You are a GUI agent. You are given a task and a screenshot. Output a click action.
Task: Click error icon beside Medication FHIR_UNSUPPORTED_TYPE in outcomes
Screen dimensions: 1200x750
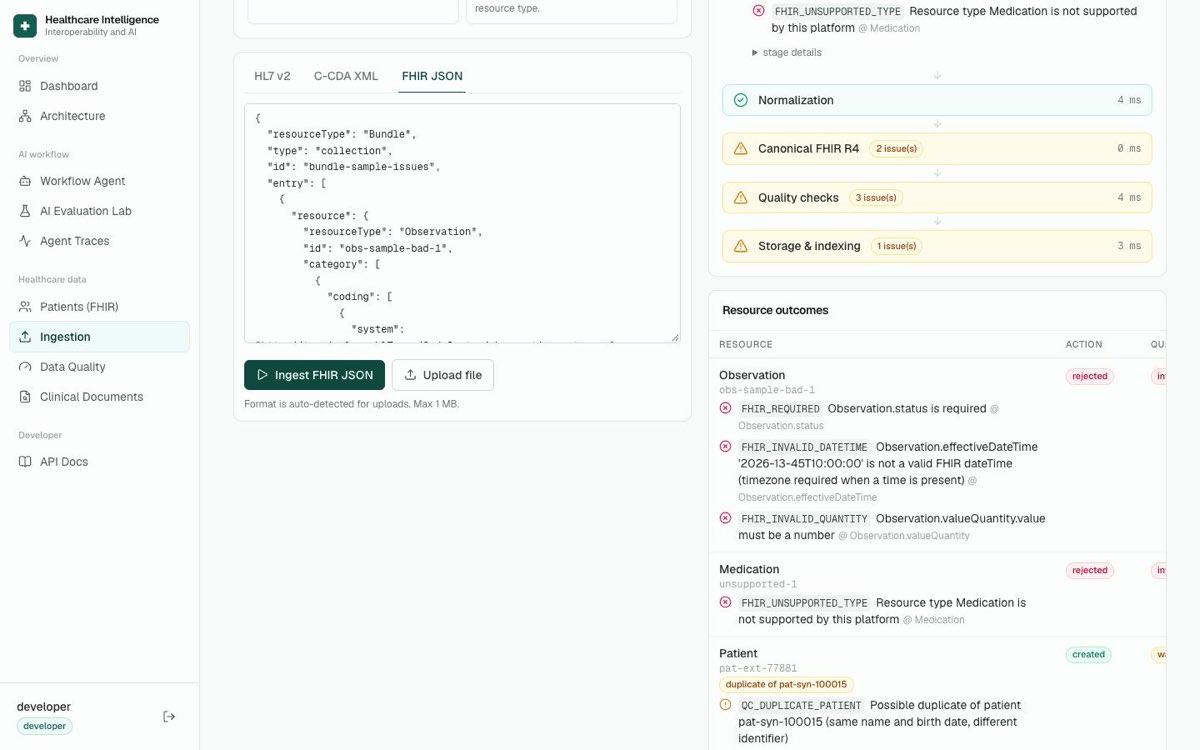[726, 602]
